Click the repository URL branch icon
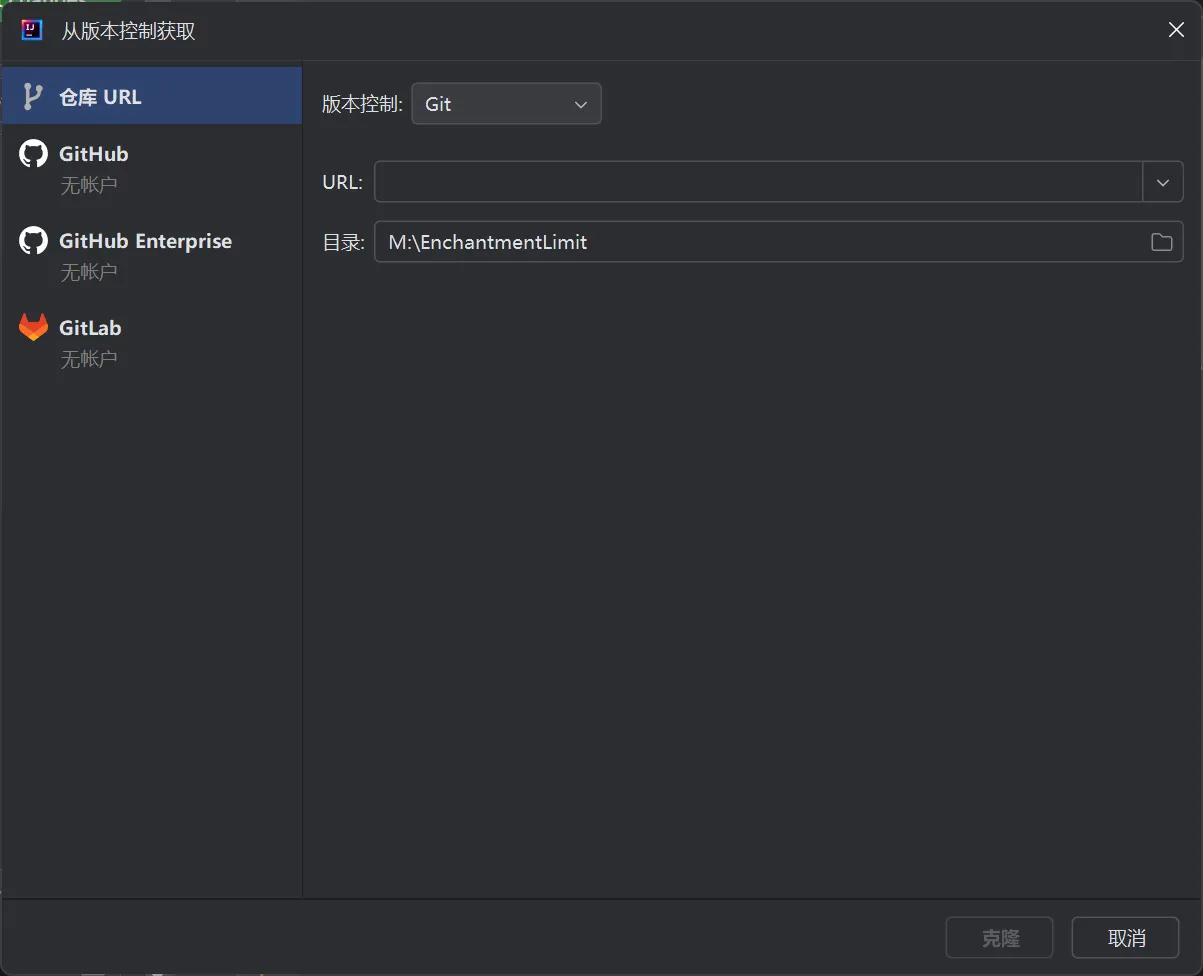The height and width of the screenshot is (976, 1203). click(33, 97)
